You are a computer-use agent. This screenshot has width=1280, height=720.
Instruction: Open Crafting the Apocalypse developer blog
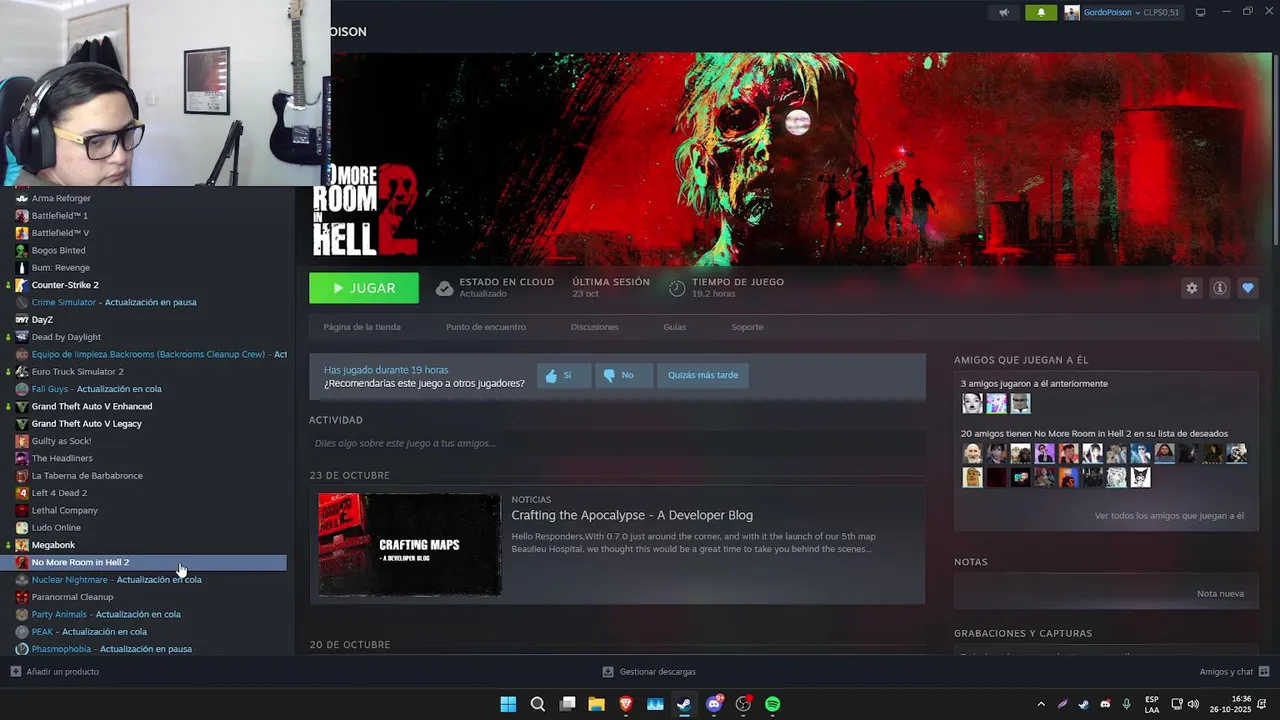[x=632, y=515]
